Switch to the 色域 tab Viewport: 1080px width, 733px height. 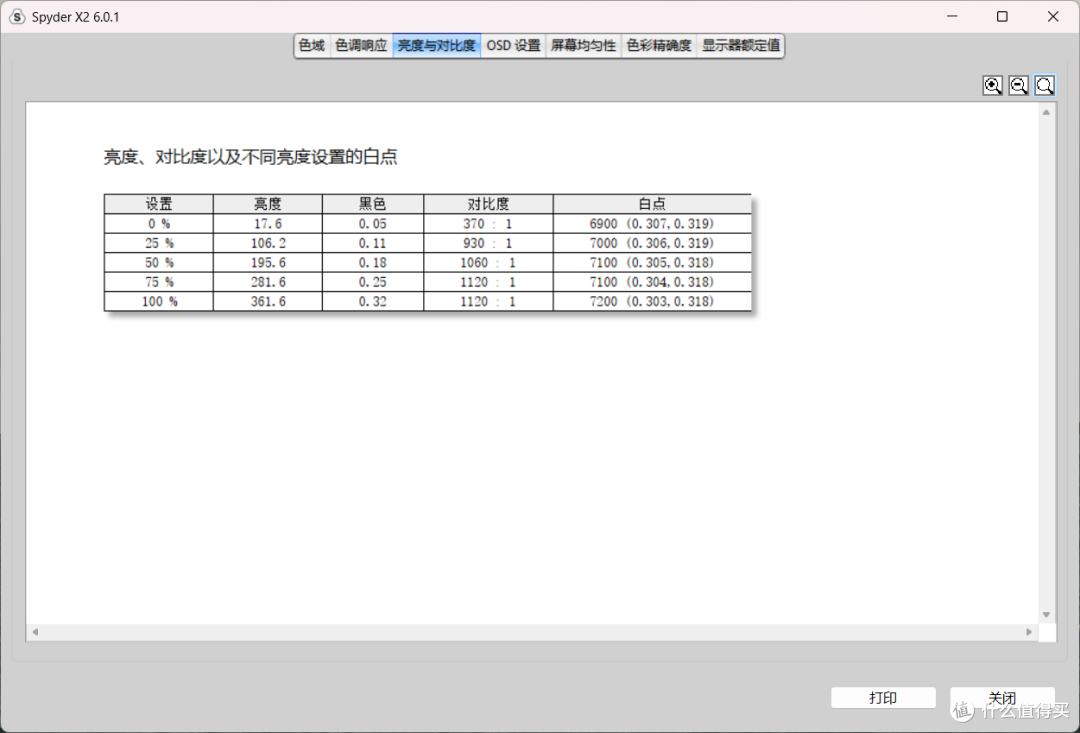312,46
